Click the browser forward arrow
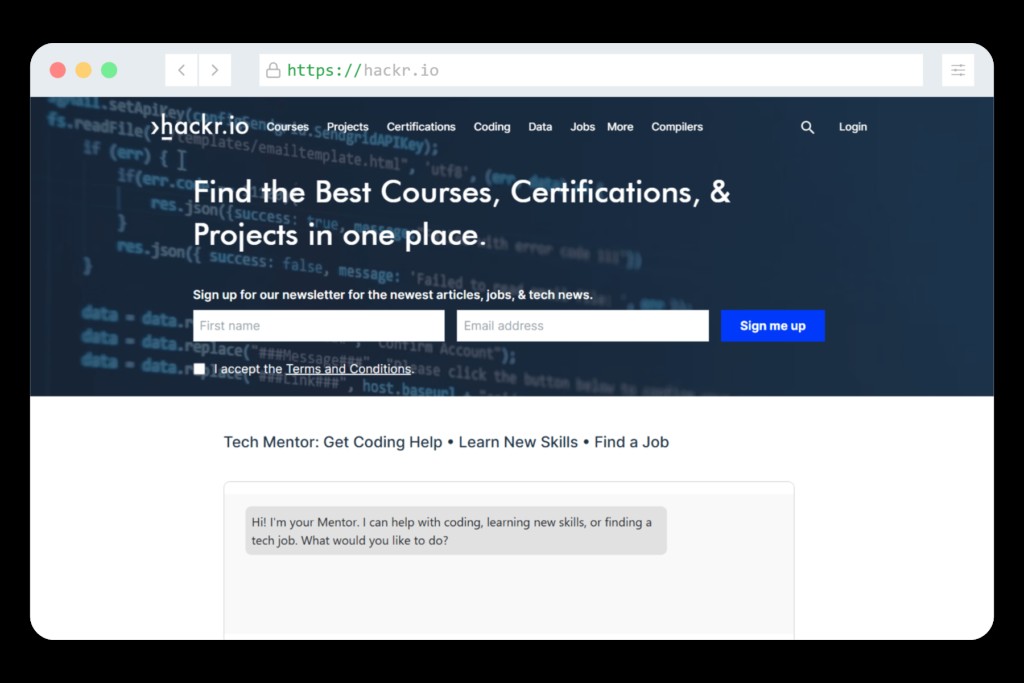Viewport: 1024px width, 683px height. click(x=214, y=70)
